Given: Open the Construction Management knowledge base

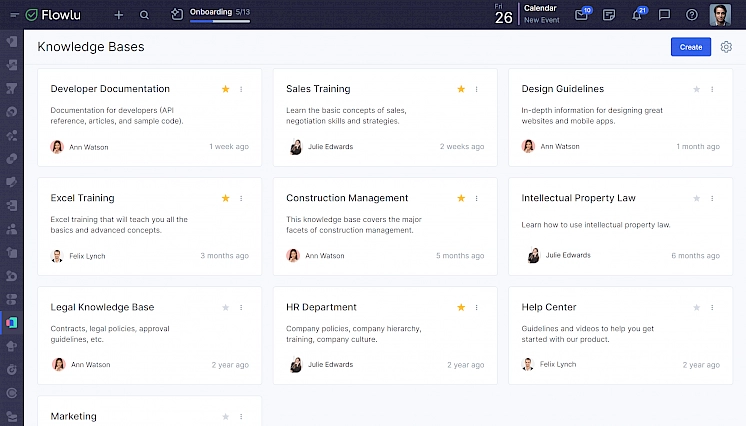Looking at the screenshot, I should [x=347, y=198].
